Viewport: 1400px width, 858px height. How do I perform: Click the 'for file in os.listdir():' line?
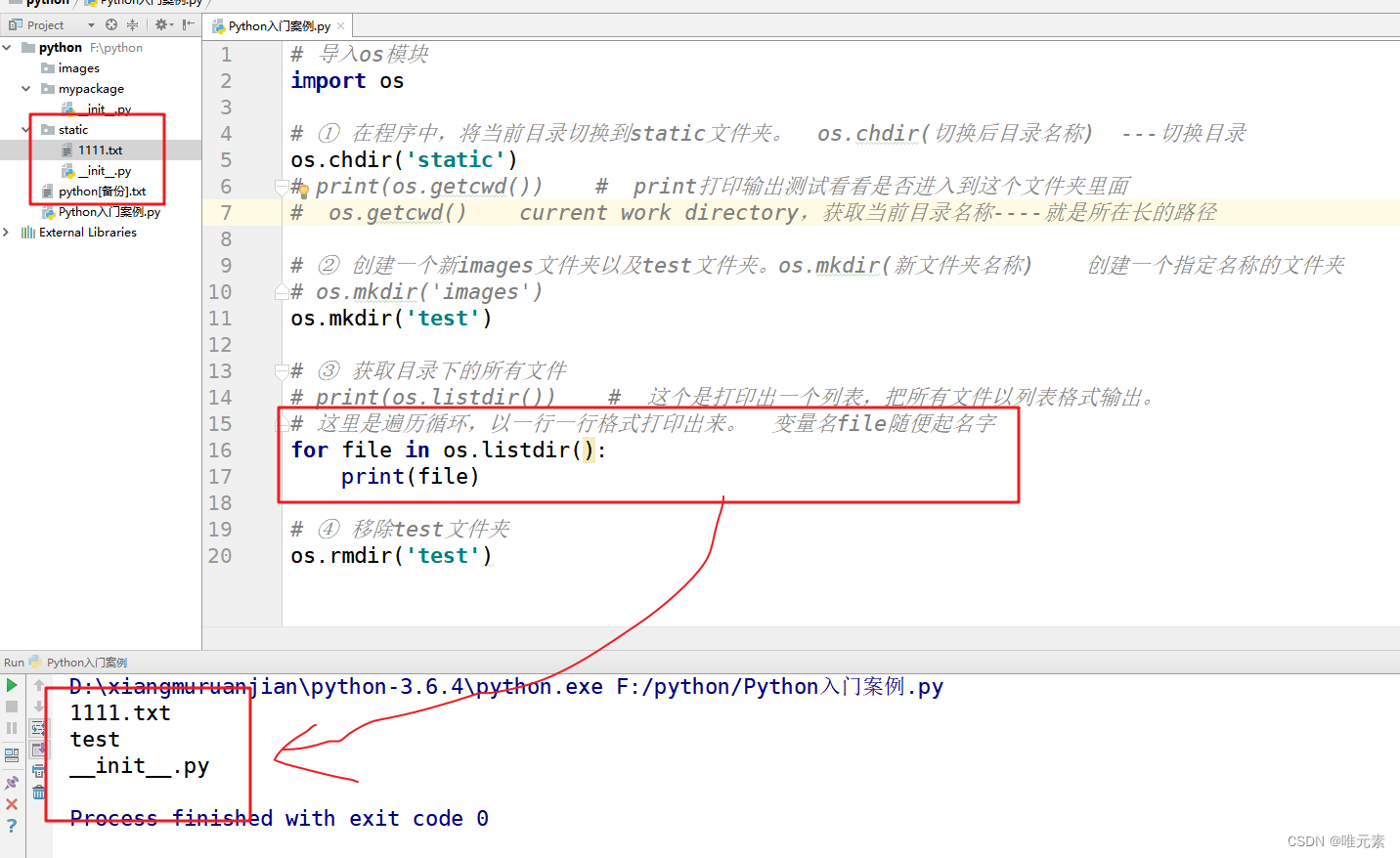click(x=449, y=450)
